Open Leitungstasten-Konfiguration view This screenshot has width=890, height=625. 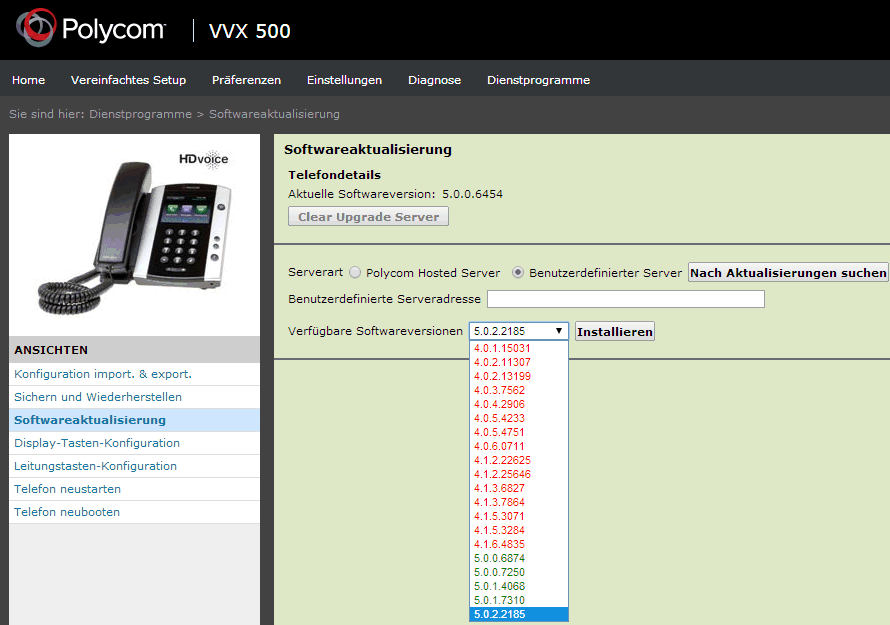tap(135, 466)
